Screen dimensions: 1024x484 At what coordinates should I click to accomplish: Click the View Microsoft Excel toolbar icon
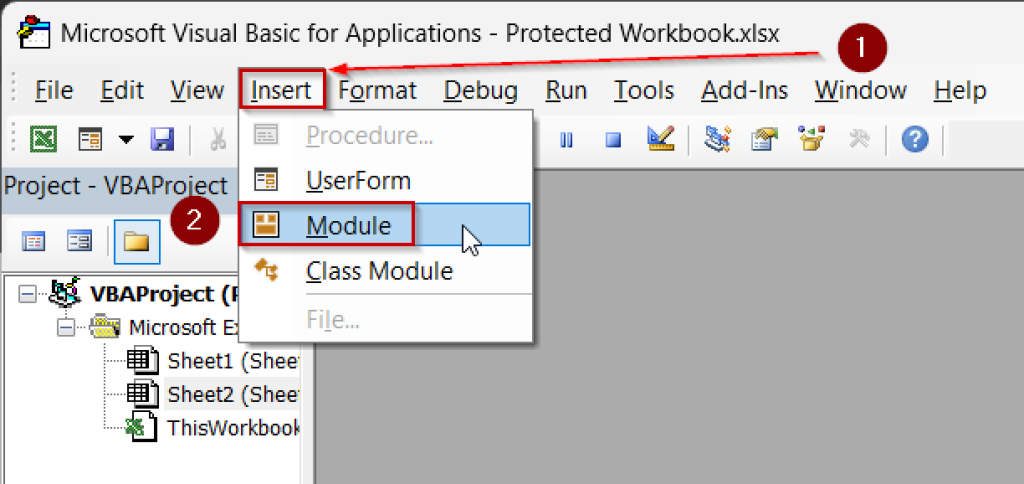pyautogui.click(x=42, y=139)
